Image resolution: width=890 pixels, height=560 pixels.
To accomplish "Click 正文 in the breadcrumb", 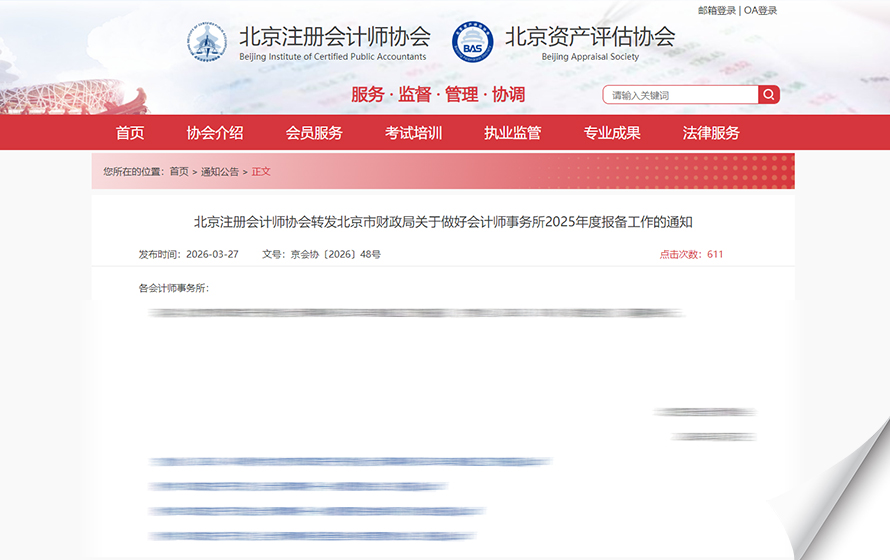I will (261, 172).
